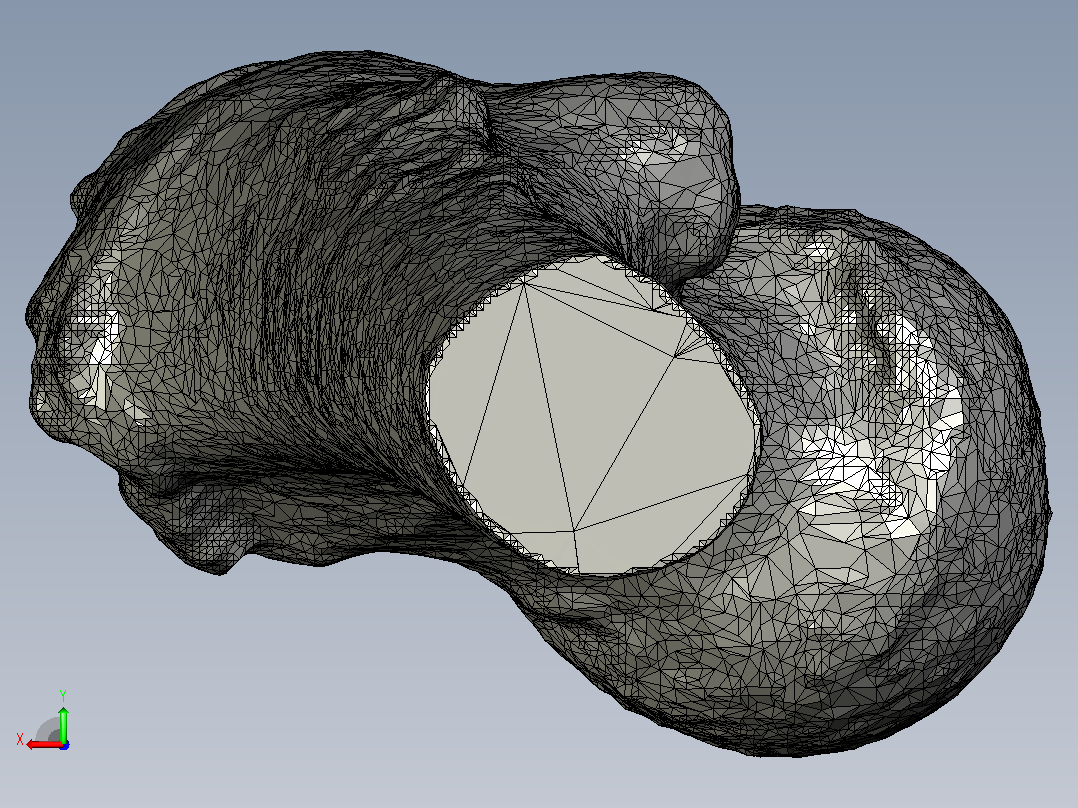
Task: Click empty gradient viewport background beneath the model
Action: pos(344,688)
